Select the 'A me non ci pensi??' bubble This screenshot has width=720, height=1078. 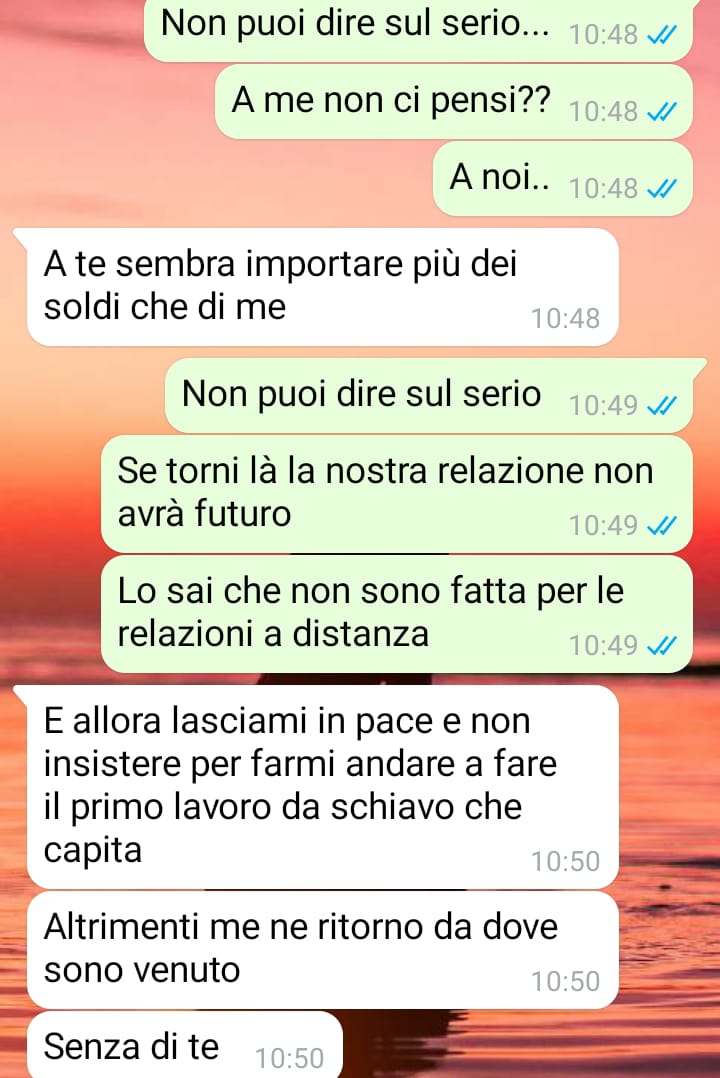pyautogui.click(x=454, y=102)
